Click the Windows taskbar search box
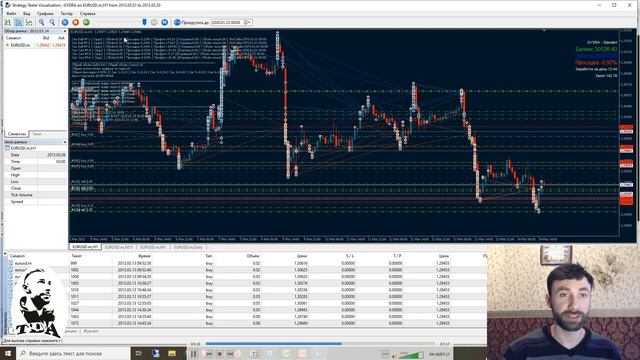Viewport: 640px width, 360px height. point(73,353)
